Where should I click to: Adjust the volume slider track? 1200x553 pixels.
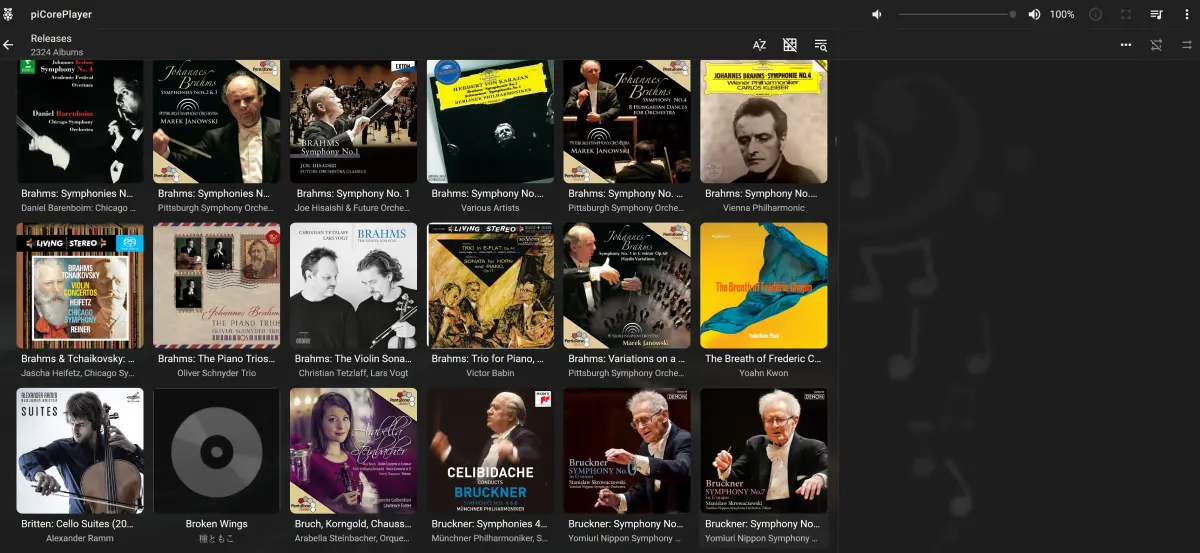[956, 14]
